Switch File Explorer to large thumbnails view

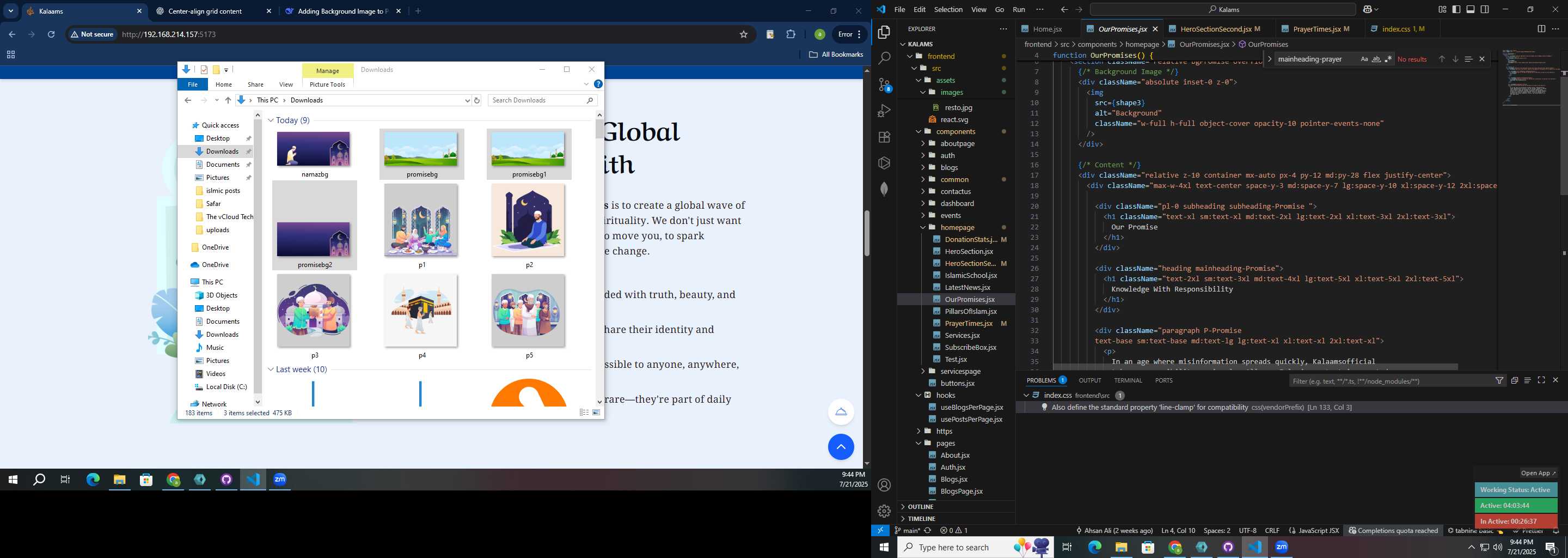click(x=597, y=413)
